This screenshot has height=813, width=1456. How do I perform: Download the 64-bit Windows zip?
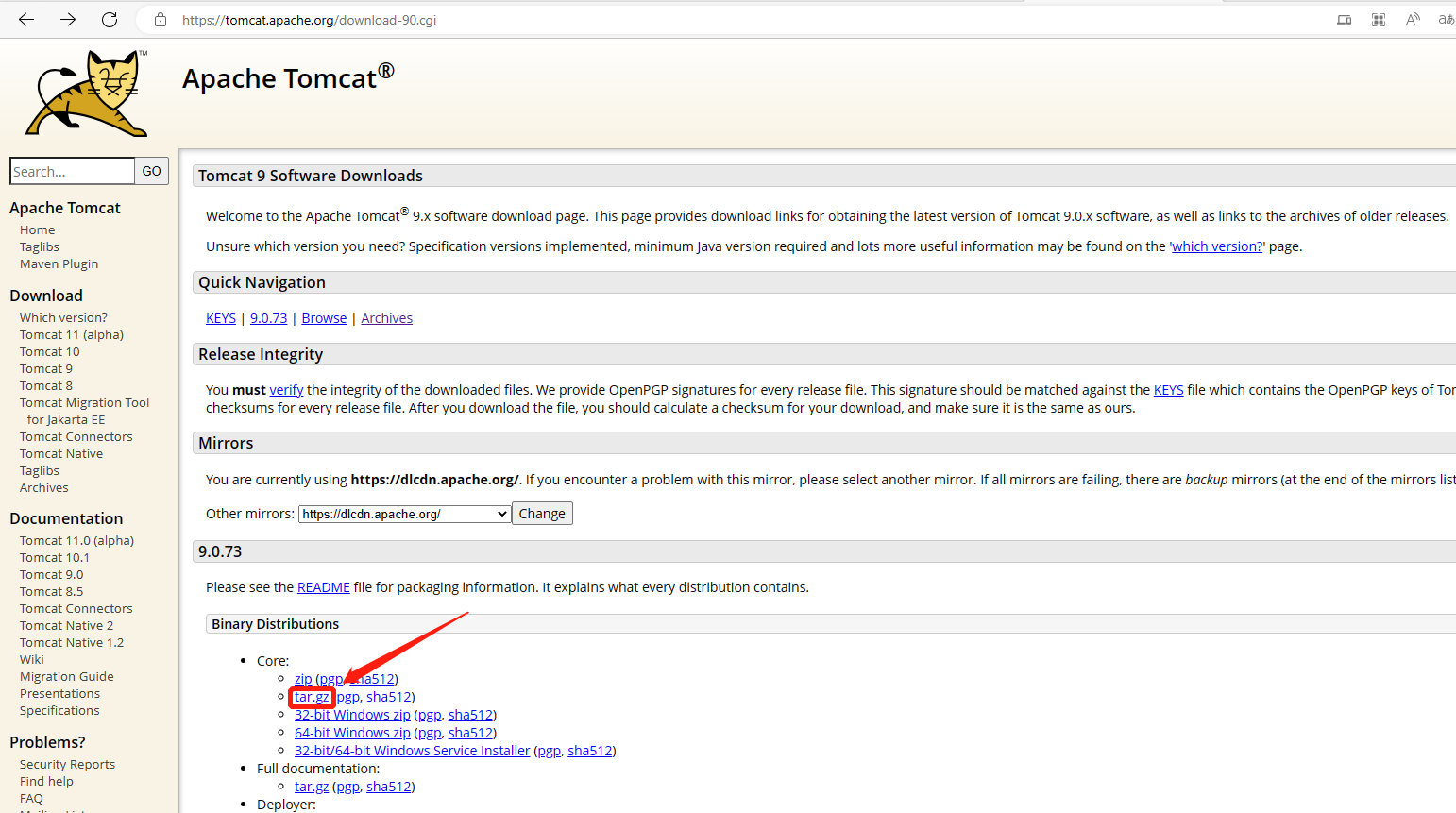pos(352,733)
